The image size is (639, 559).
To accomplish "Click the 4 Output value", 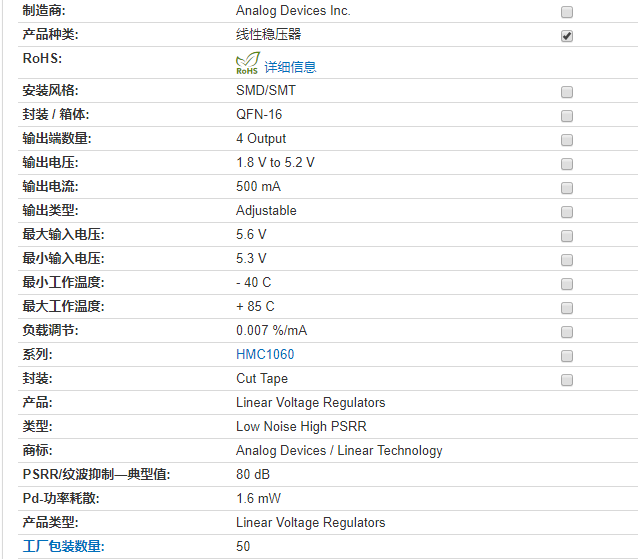I will 261,139.
